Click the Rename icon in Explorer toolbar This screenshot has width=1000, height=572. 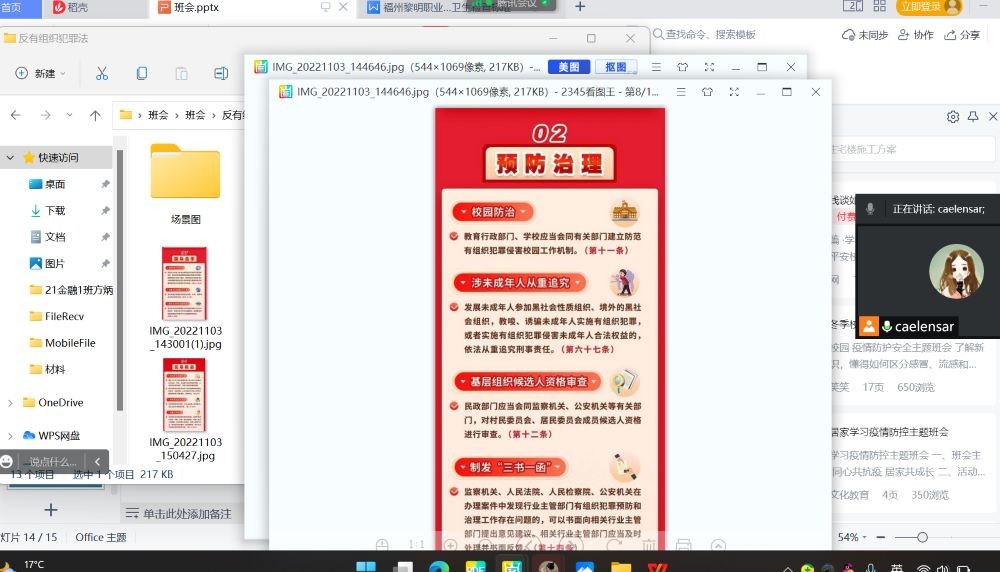click(x=221, y=73)
